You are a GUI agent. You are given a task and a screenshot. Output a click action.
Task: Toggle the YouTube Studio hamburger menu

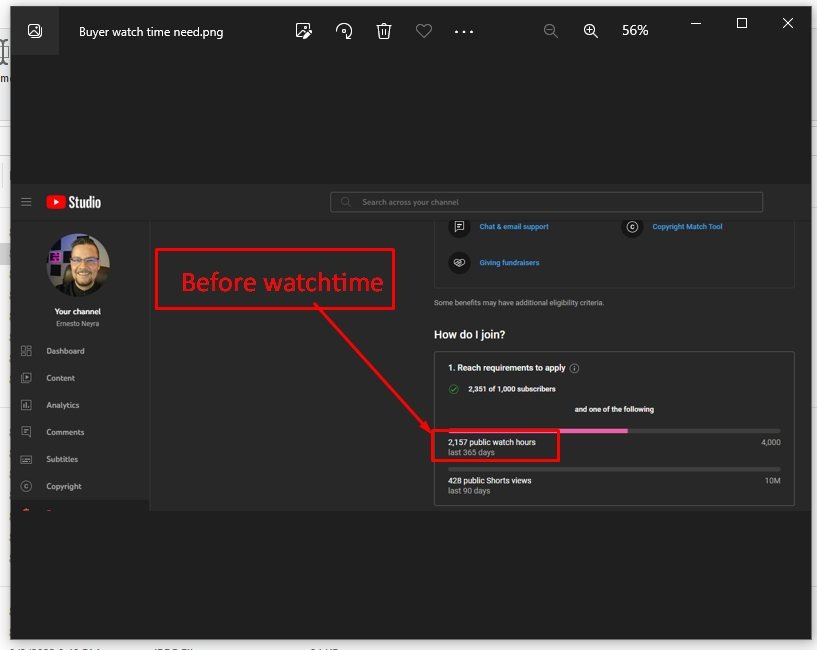pos(26,202)
